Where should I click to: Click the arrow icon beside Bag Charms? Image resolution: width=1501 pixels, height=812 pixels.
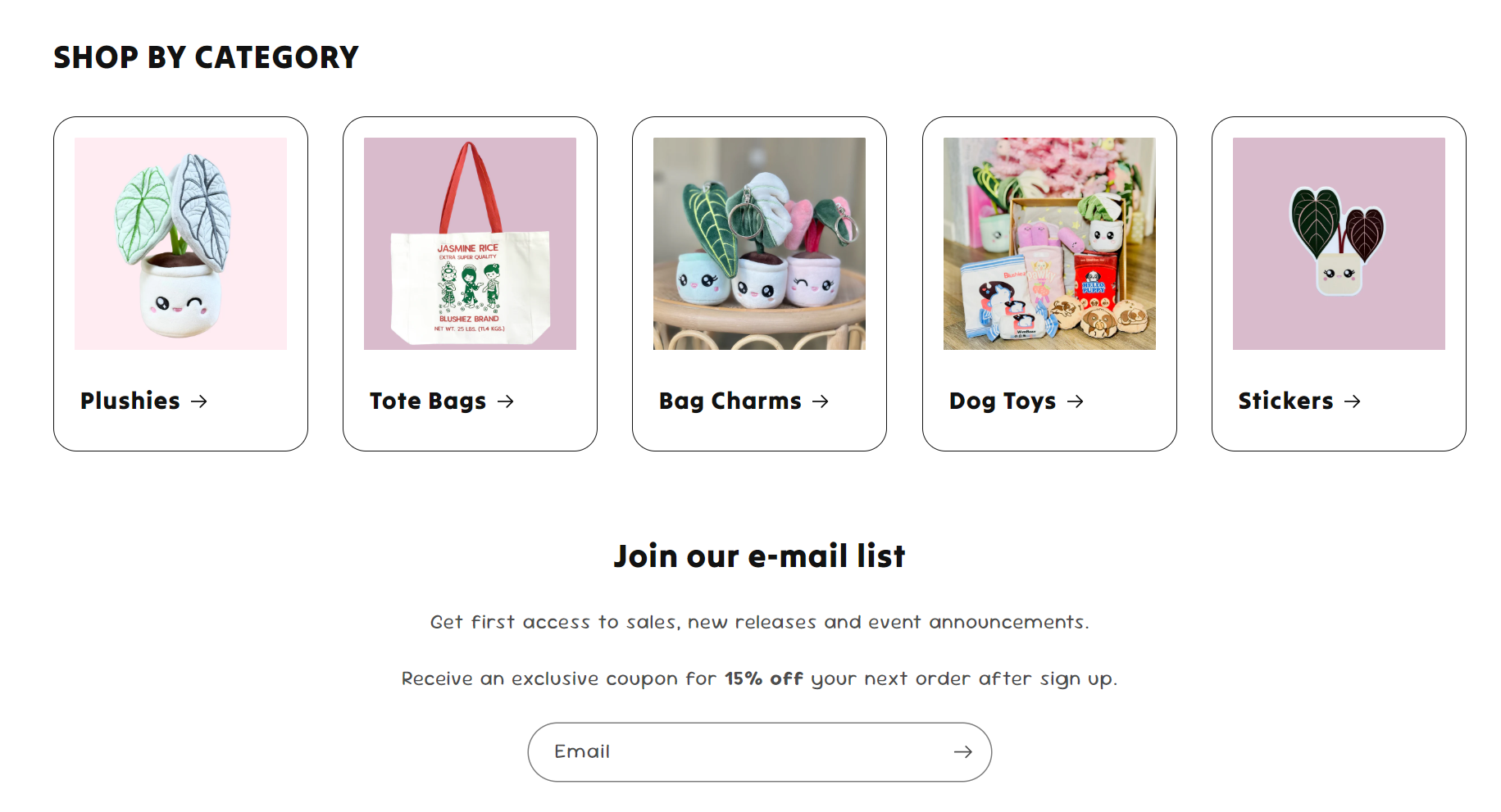pyautogui.click(x=822, y=401)
